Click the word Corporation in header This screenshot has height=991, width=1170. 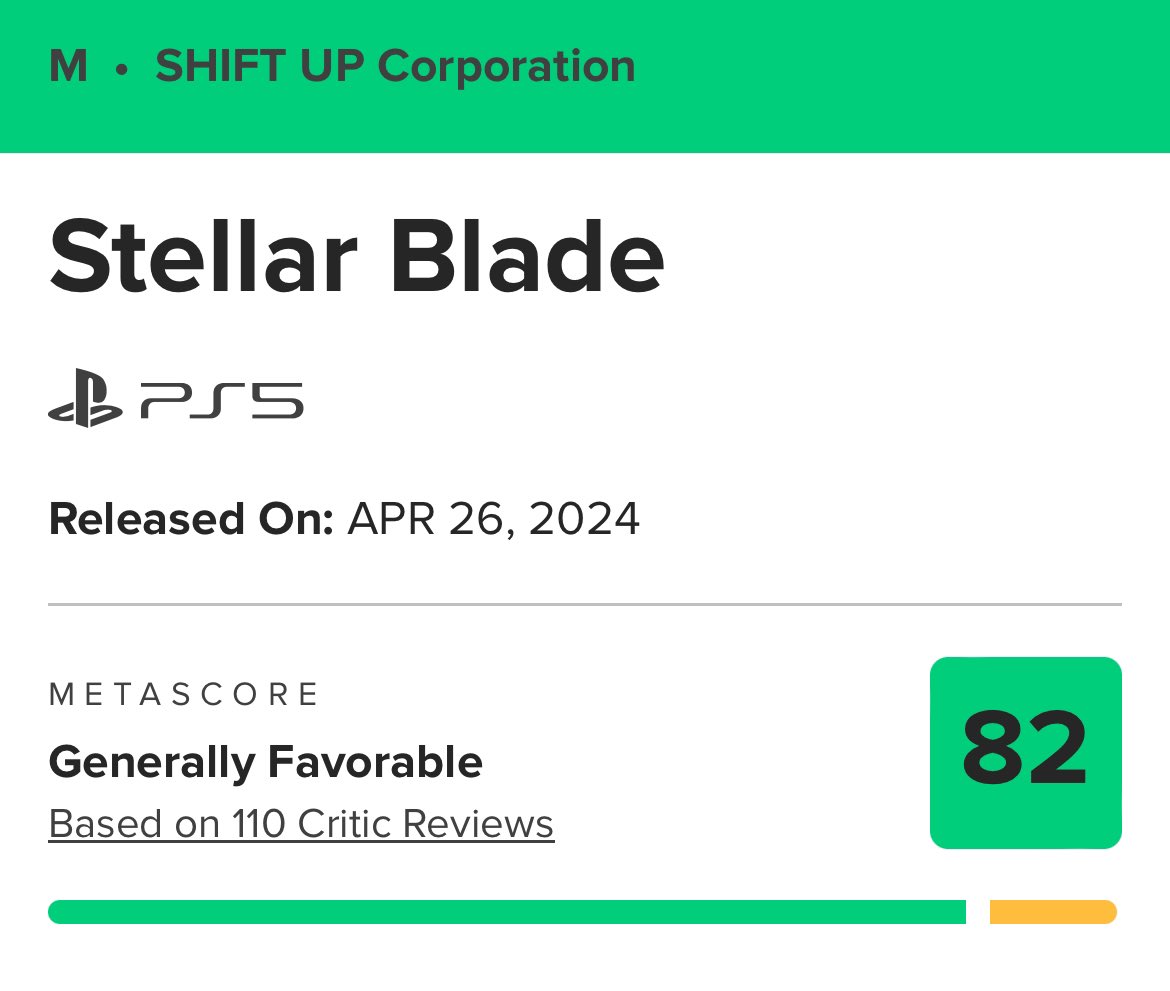tap(507, 67)
